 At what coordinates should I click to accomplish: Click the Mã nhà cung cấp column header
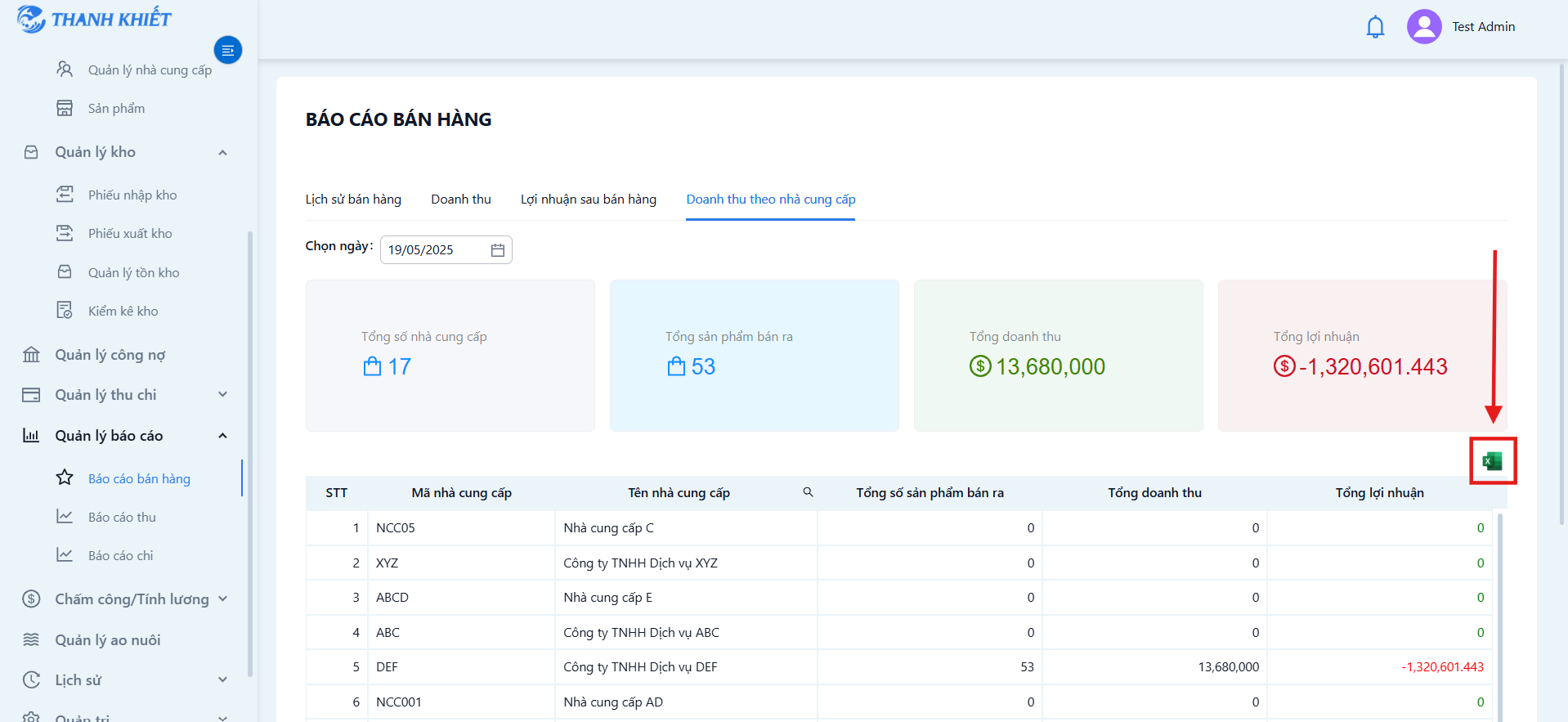tap(461, 492)
